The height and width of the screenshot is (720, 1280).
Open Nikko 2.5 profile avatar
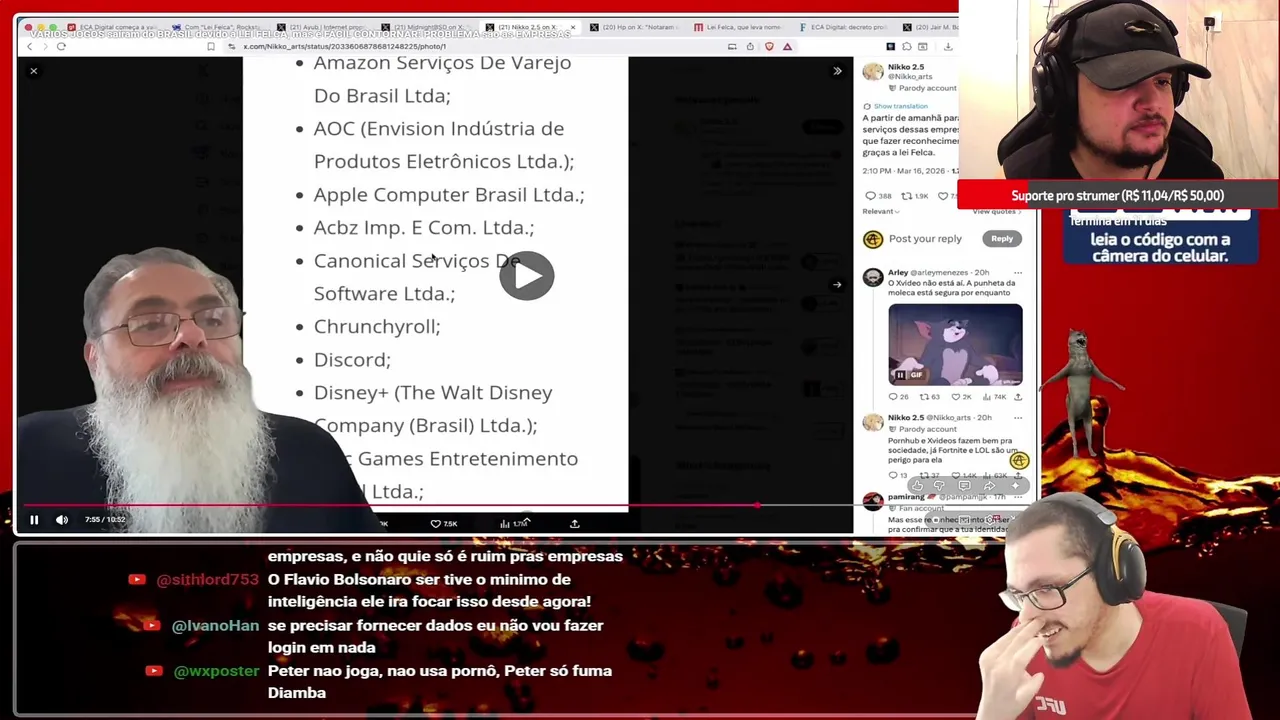click(873, 72)
